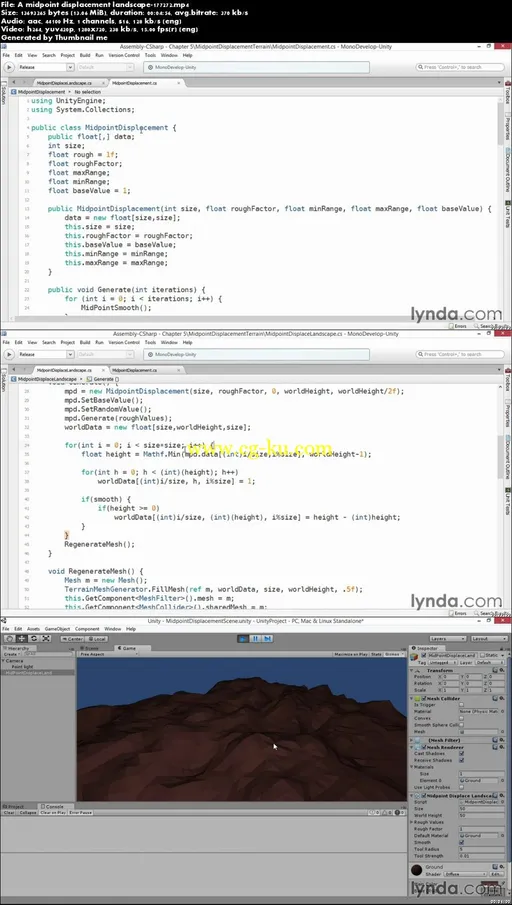Toggle Center pivot button in Unity toolbar
Viewport: 512px width, 905px height.
point(73,639)
